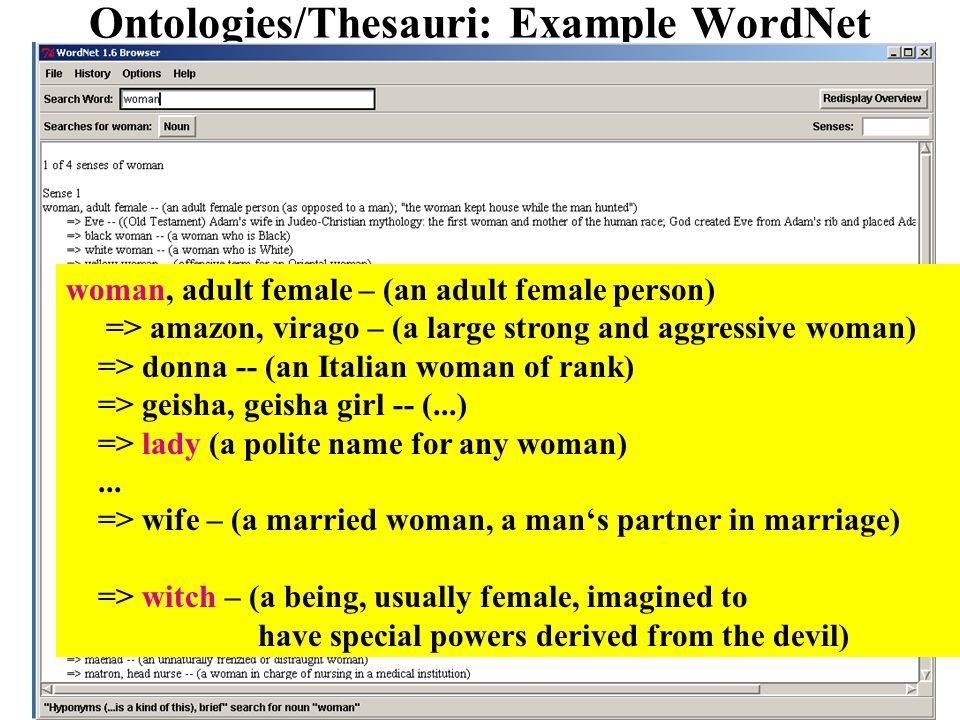Open the Help menu
This screenshot has height=720, width=960.
[184, 73]
